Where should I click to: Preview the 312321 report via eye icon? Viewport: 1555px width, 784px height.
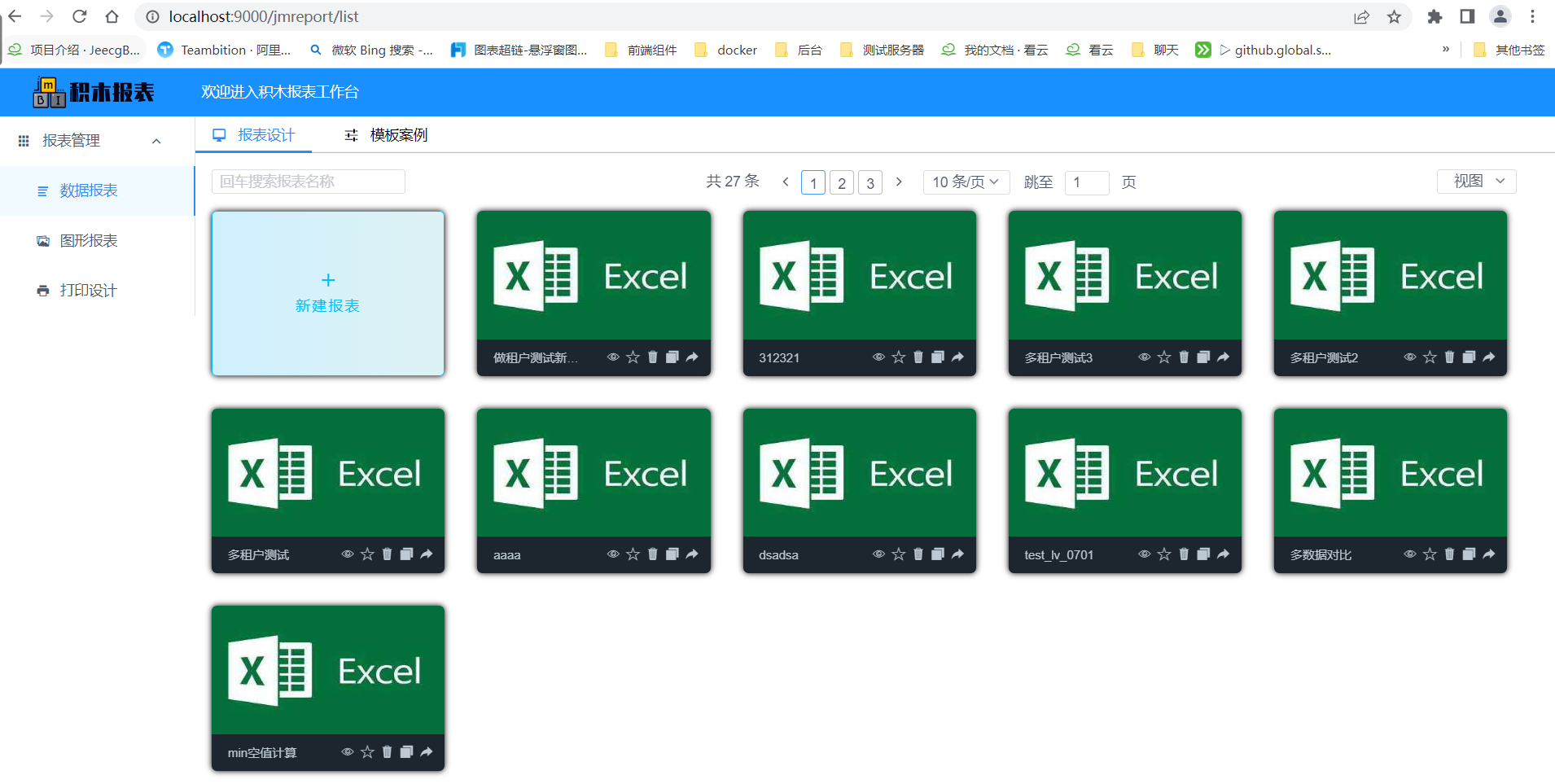point(878,357)
